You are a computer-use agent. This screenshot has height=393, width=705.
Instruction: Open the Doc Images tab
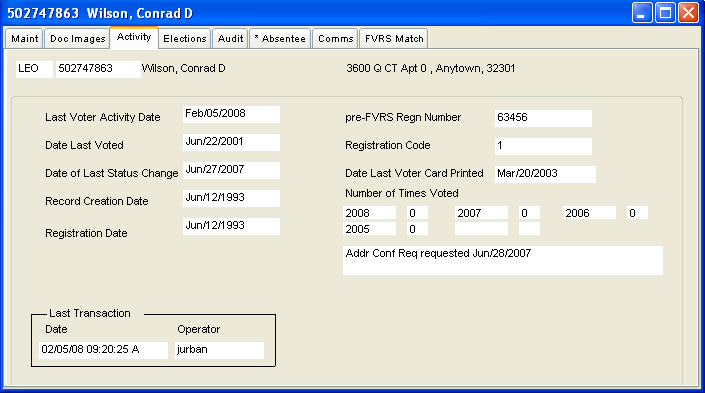(x=77, y=39)
